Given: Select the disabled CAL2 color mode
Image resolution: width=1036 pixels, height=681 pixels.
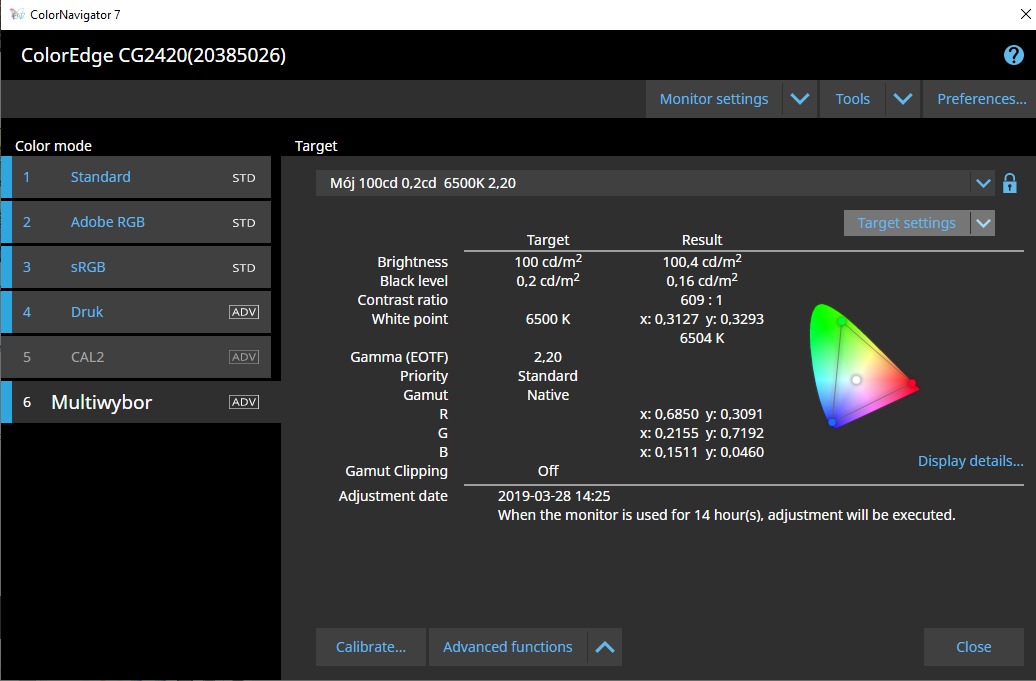Looking at the screenshot, I should pos(87,357).
